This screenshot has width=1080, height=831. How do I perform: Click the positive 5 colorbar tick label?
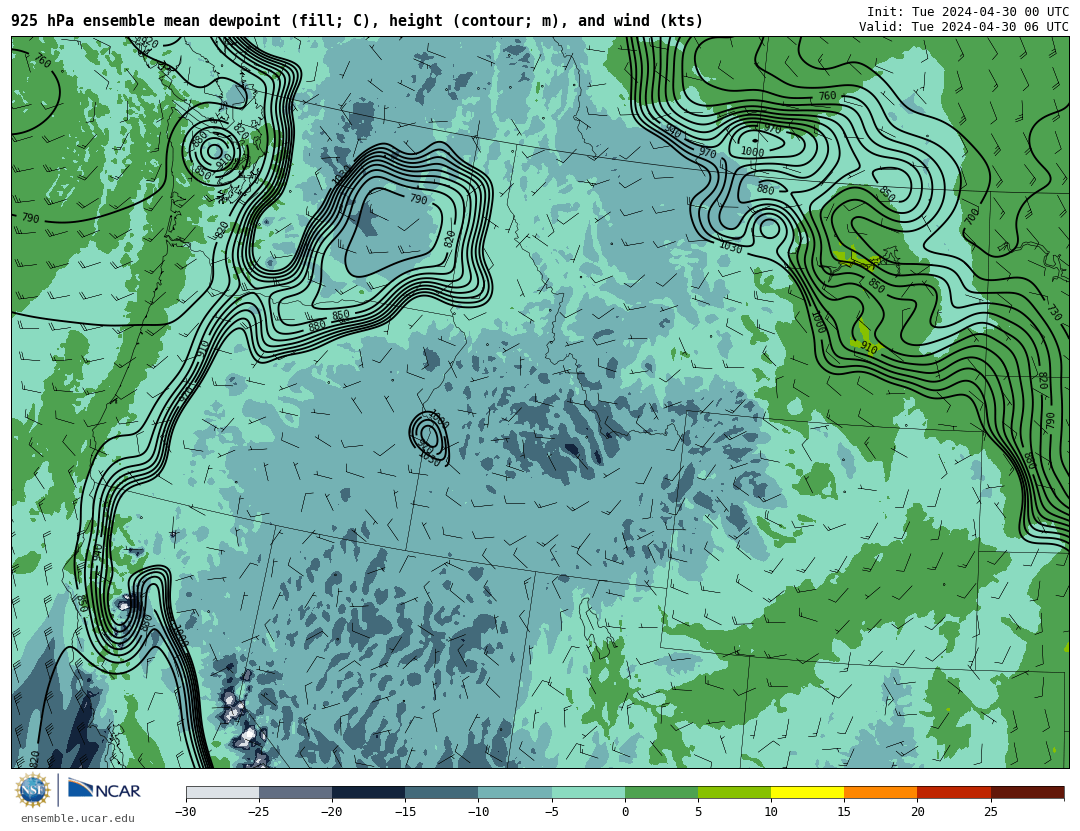[698, 812]
